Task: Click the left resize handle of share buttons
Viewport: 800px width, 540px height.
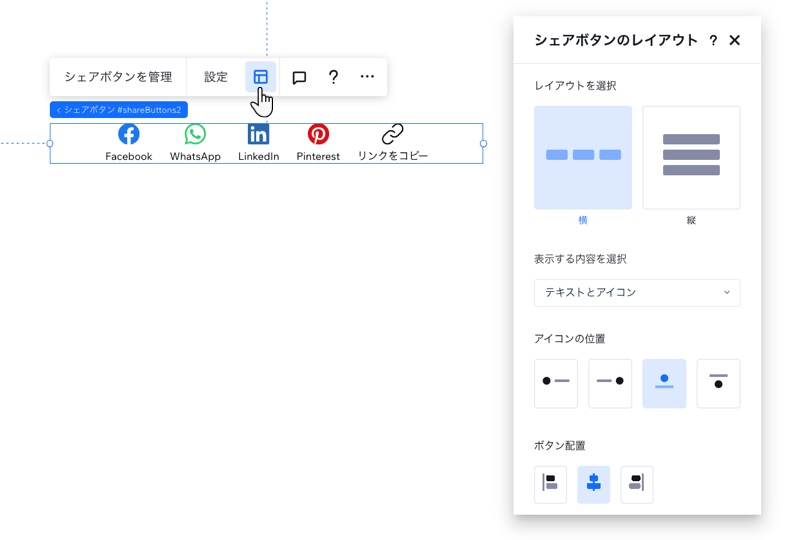Action: pos(50,143)
